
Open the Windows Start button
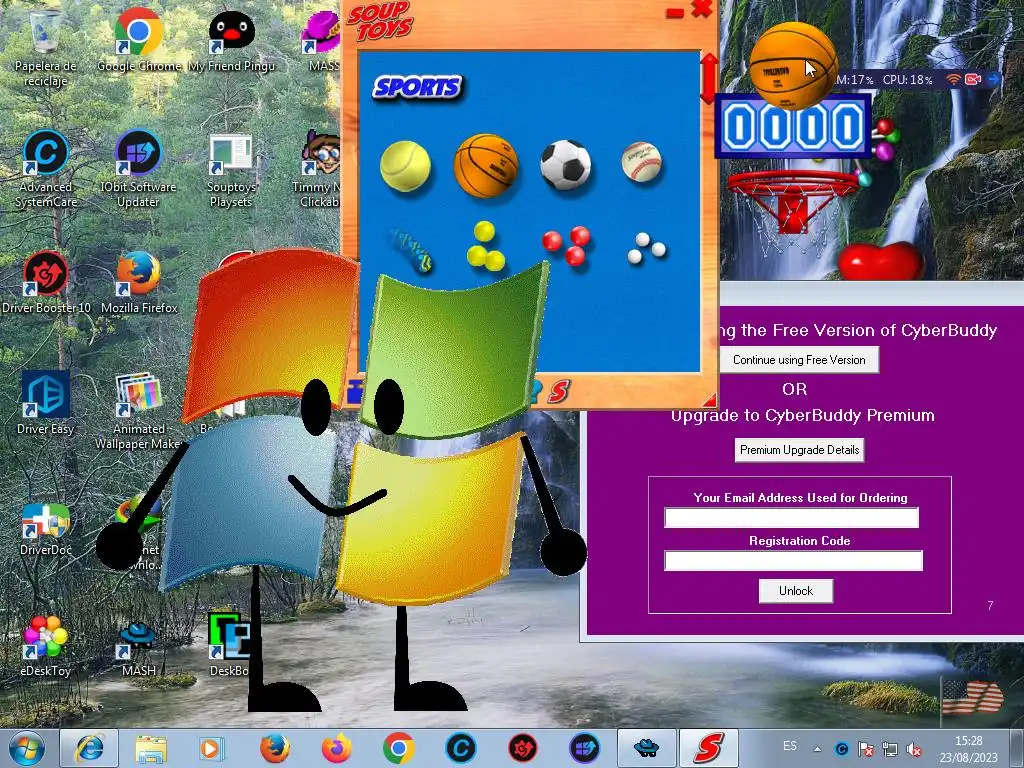coord(27,748)
